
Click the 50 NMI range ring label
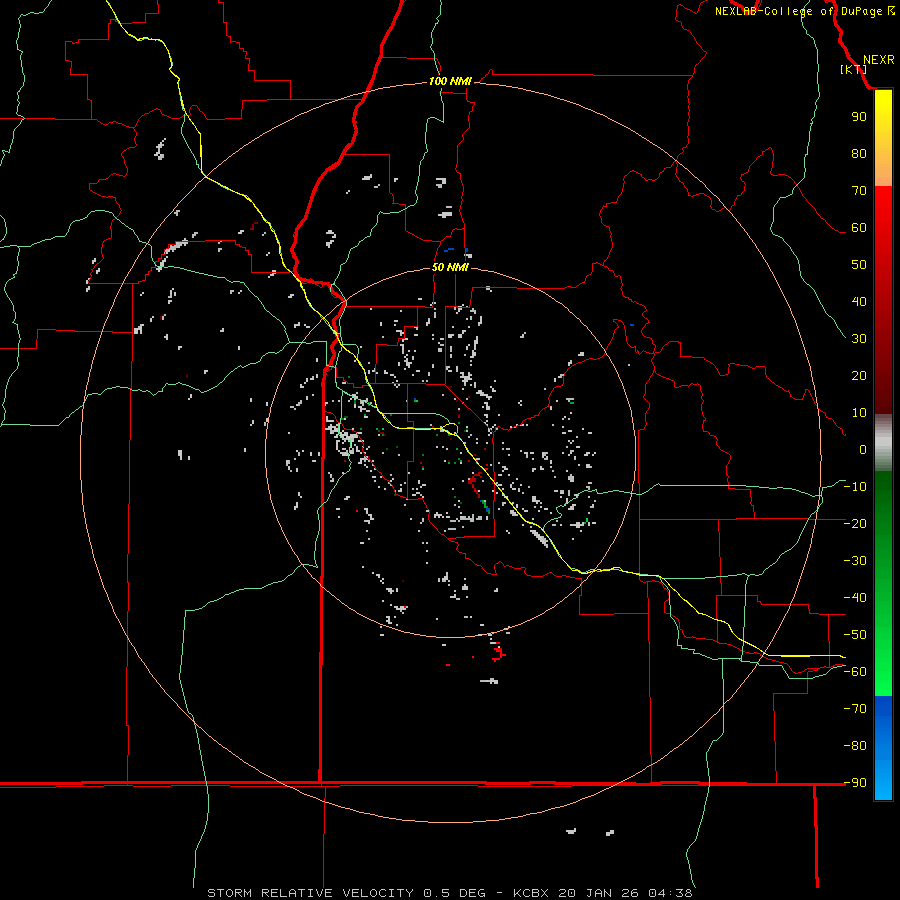450,267
